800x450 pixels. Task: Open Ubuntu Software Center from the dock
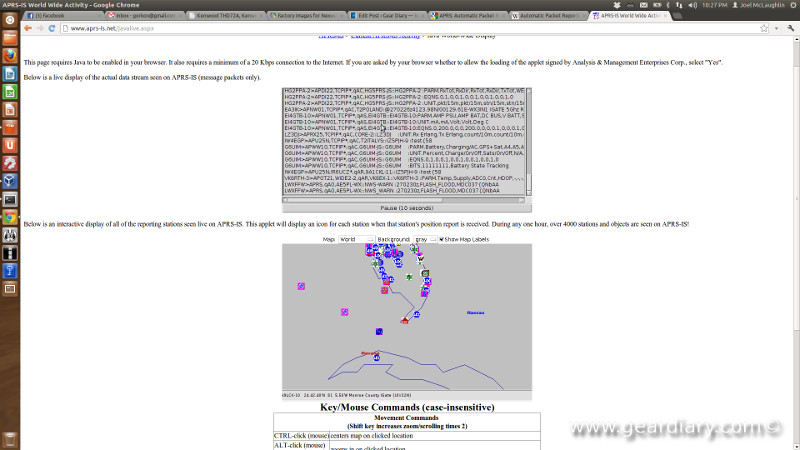pyautogui.click(x=10, y=128)
